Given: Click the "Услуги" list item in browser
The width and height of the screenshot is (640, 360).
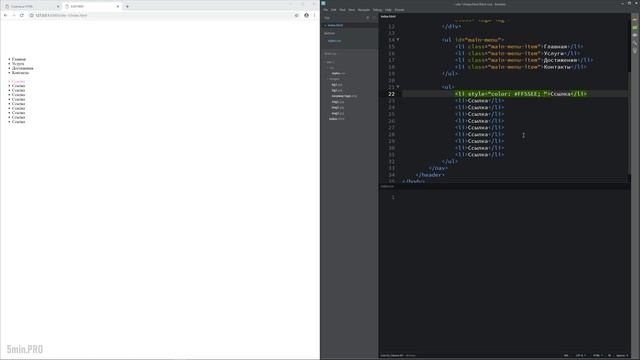Looking at the screenshot, I should 18,64.
